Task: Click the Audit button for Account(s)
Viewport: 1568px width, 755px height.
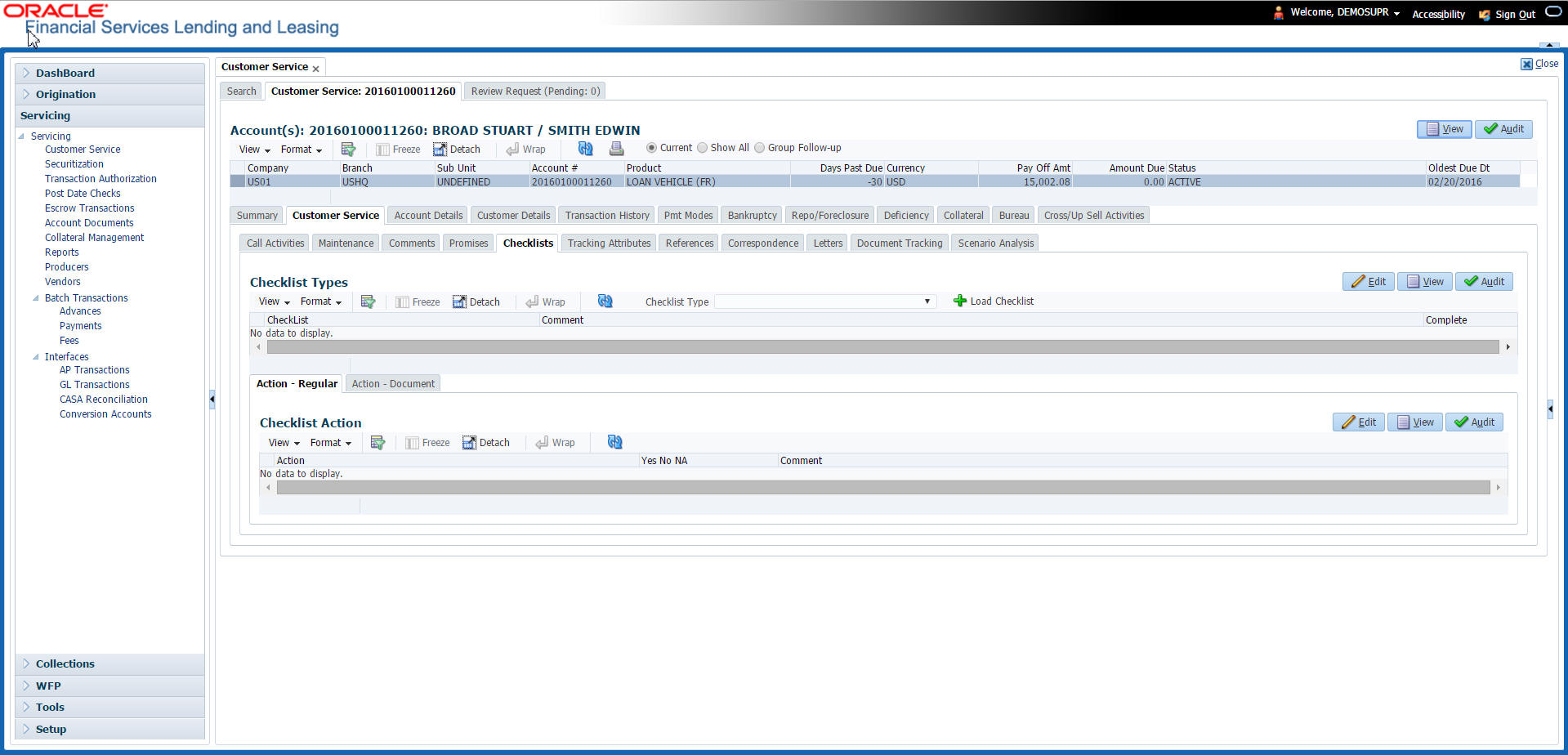Action: tap(1503, 129)
